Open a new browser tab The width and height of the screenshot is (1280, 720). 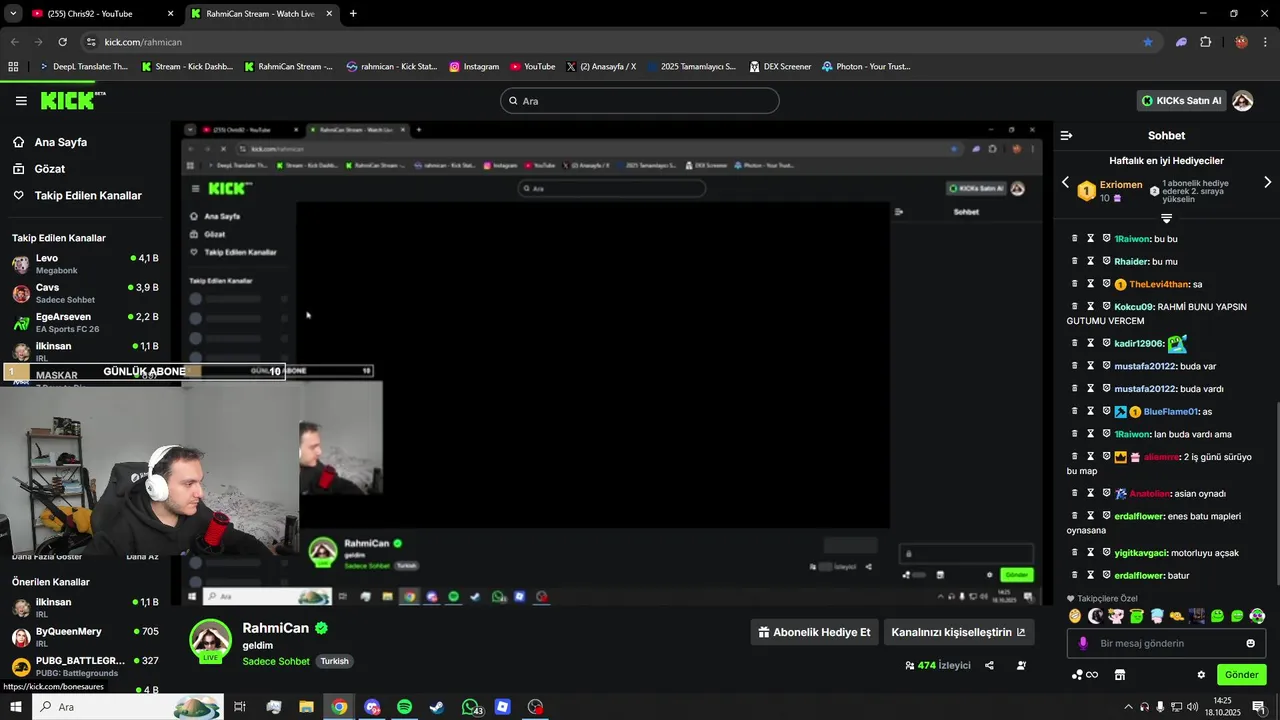point(353,14)
